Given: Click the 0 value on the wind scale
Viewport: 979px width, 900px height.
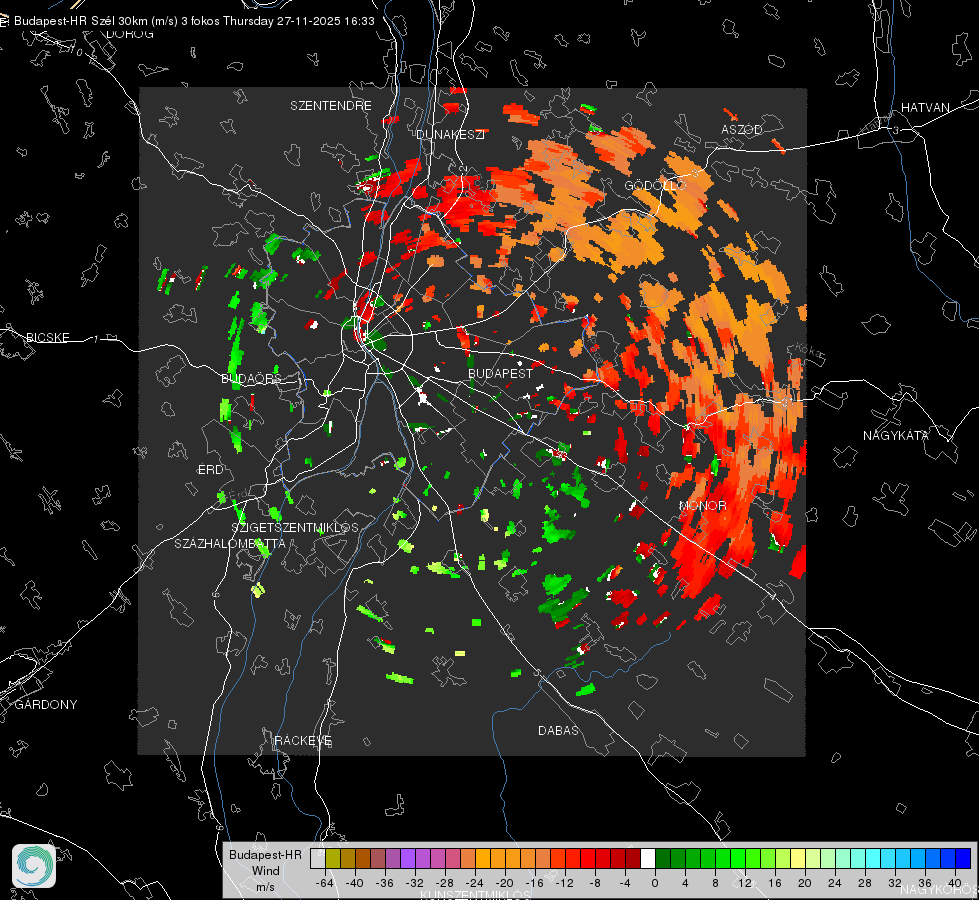Looking at the screenshot, I should pos(655,883).
